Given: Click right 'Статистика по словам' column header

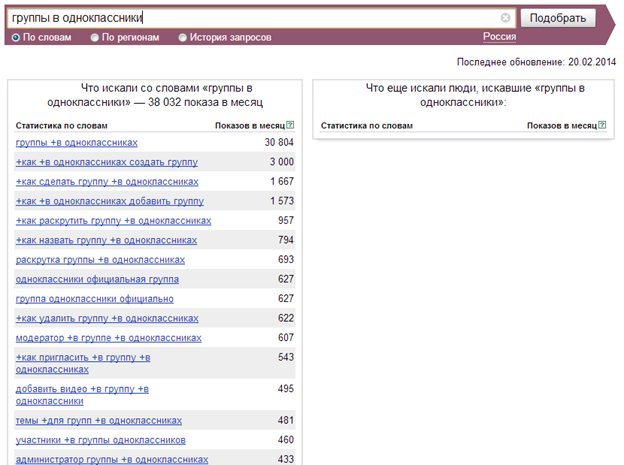Looking at the screenshot, I should (367, 125).
